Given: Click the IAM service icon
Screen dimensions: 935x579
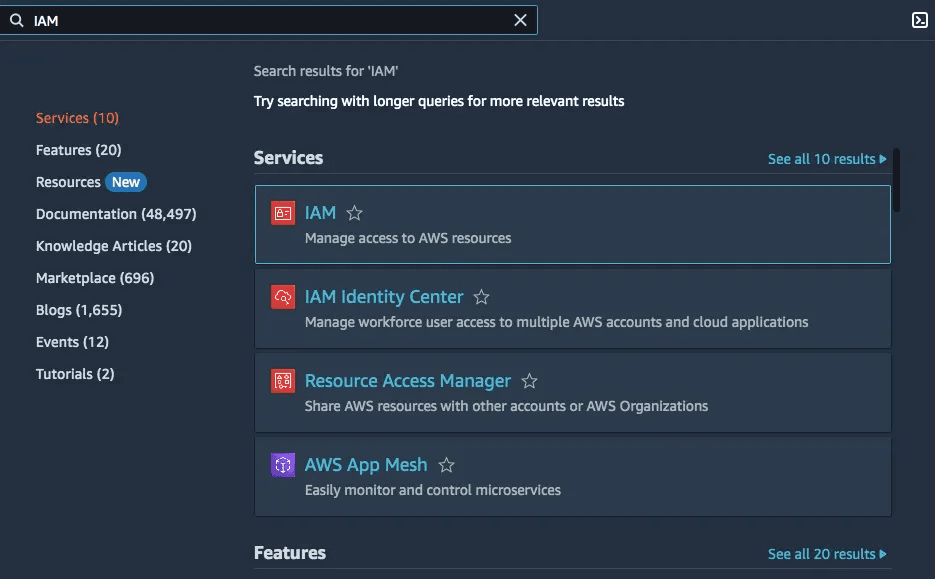Looking at the screenshot, I should tap(283, 213).
